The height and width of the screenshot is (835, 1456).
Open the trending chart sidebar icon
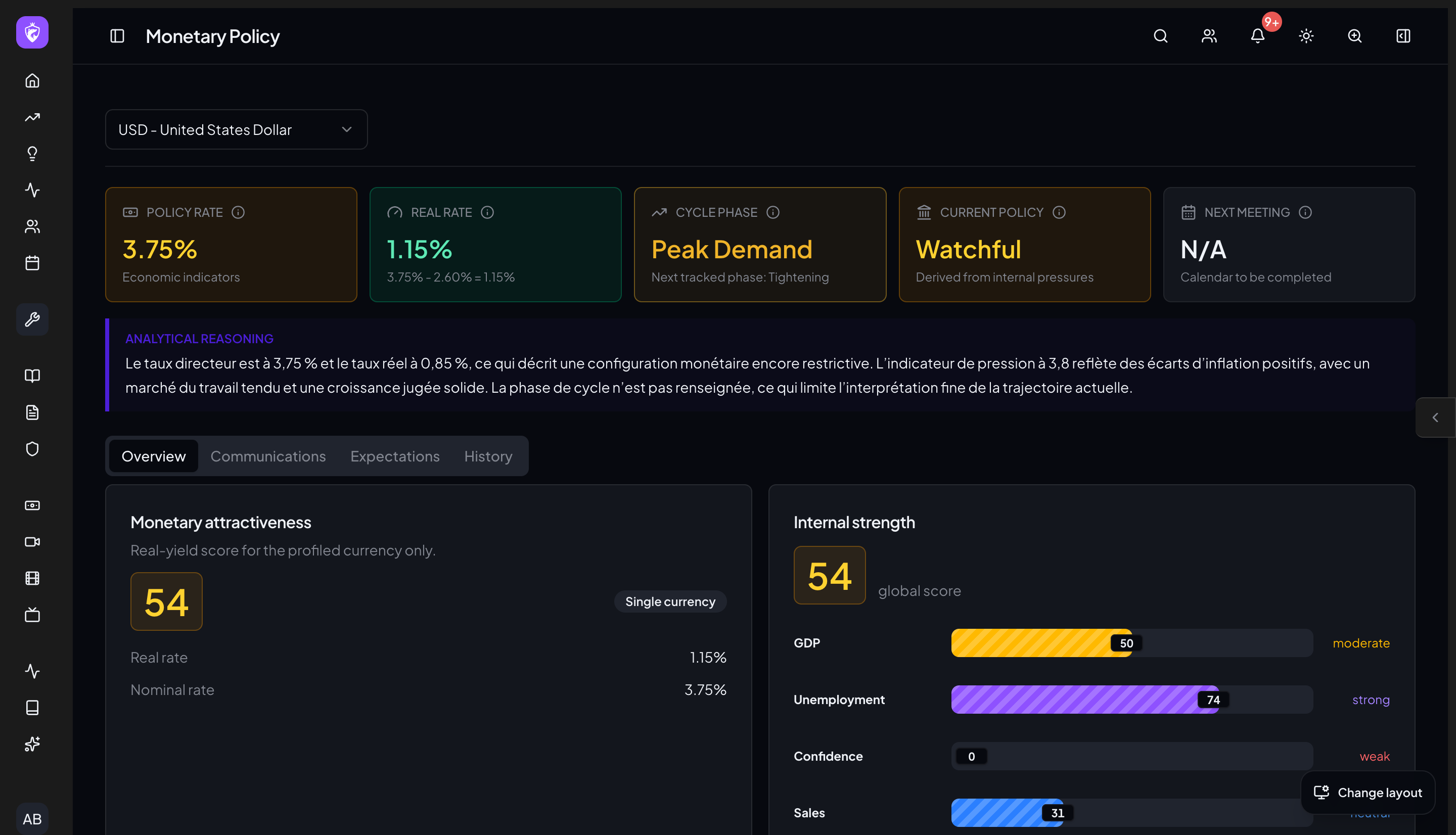pyautogui.click(x=32, y=117)
